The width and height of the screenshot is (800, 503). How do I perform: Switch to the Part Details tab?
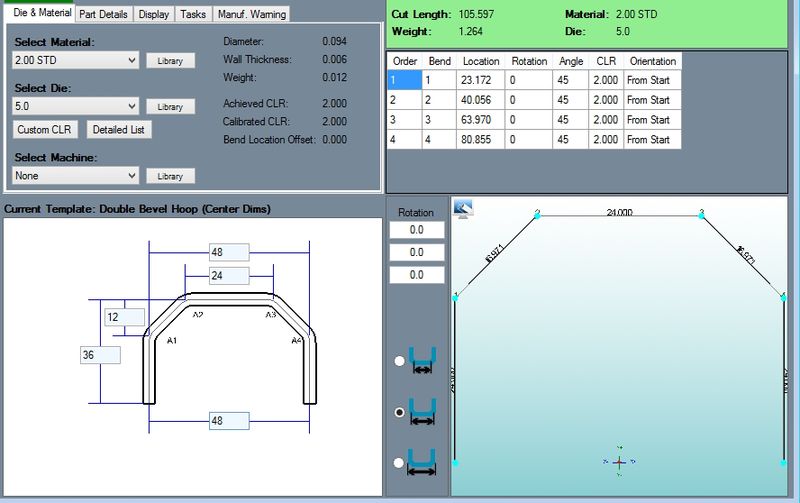103,14
